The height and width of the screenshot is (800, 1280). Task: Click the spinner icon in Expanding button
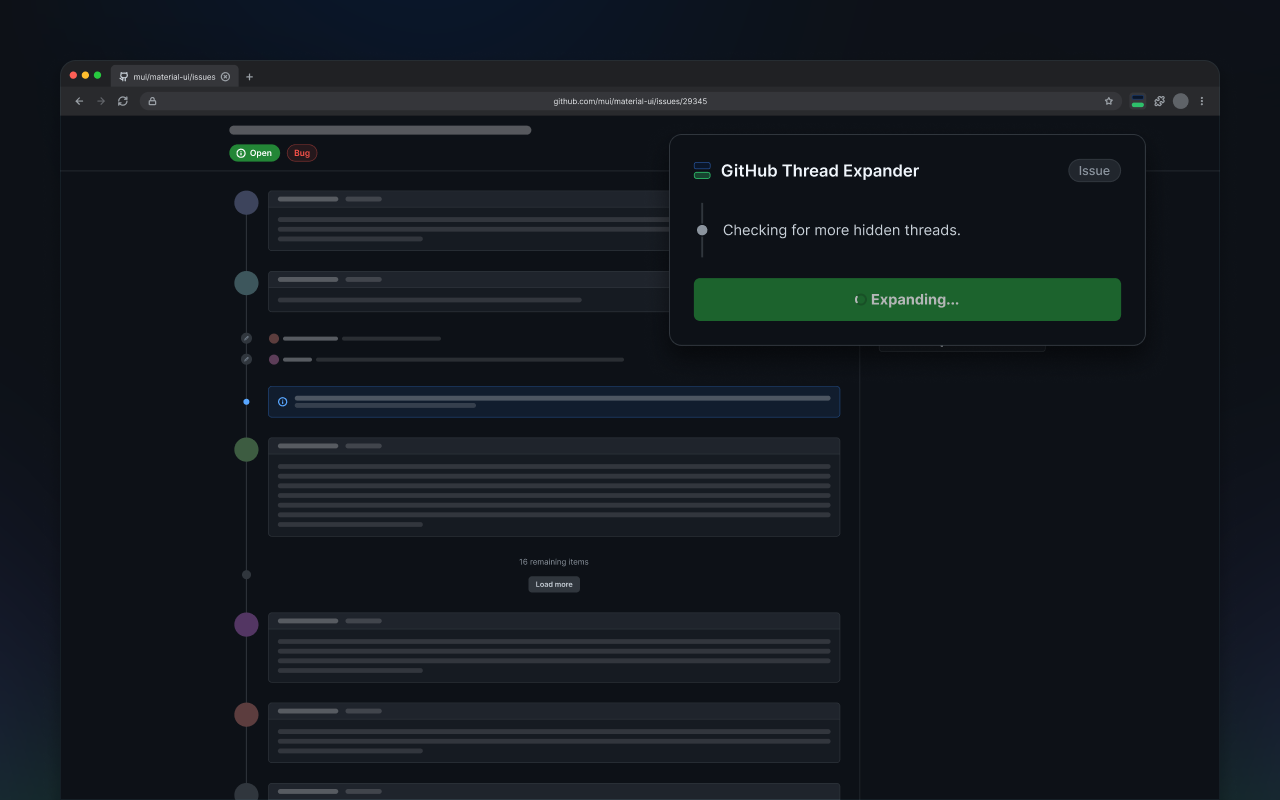[859, 300]
